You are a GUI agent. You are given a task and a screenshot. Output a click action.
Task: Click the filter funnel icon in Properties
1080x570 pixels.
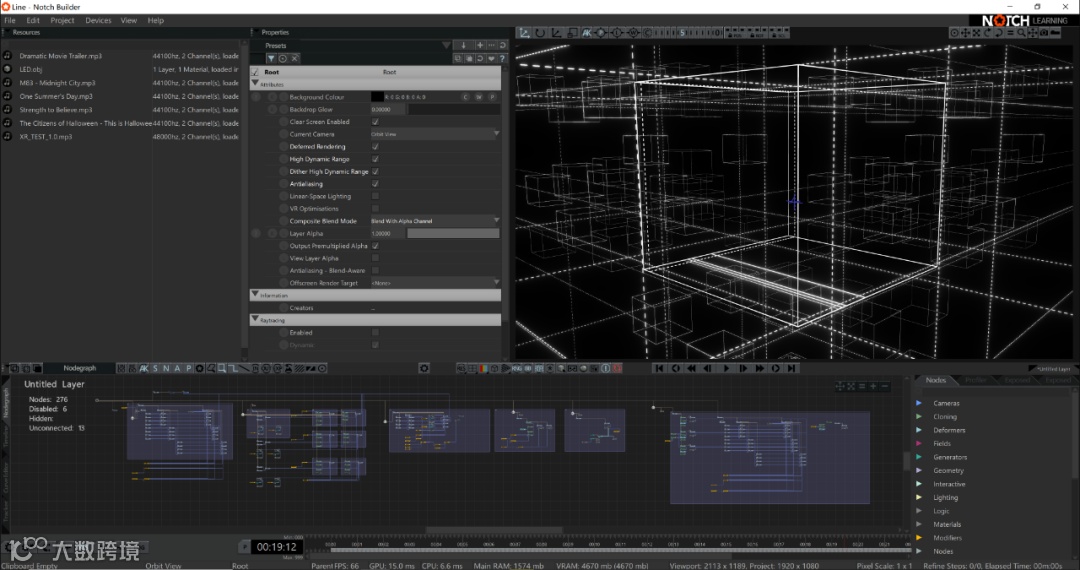270,59
